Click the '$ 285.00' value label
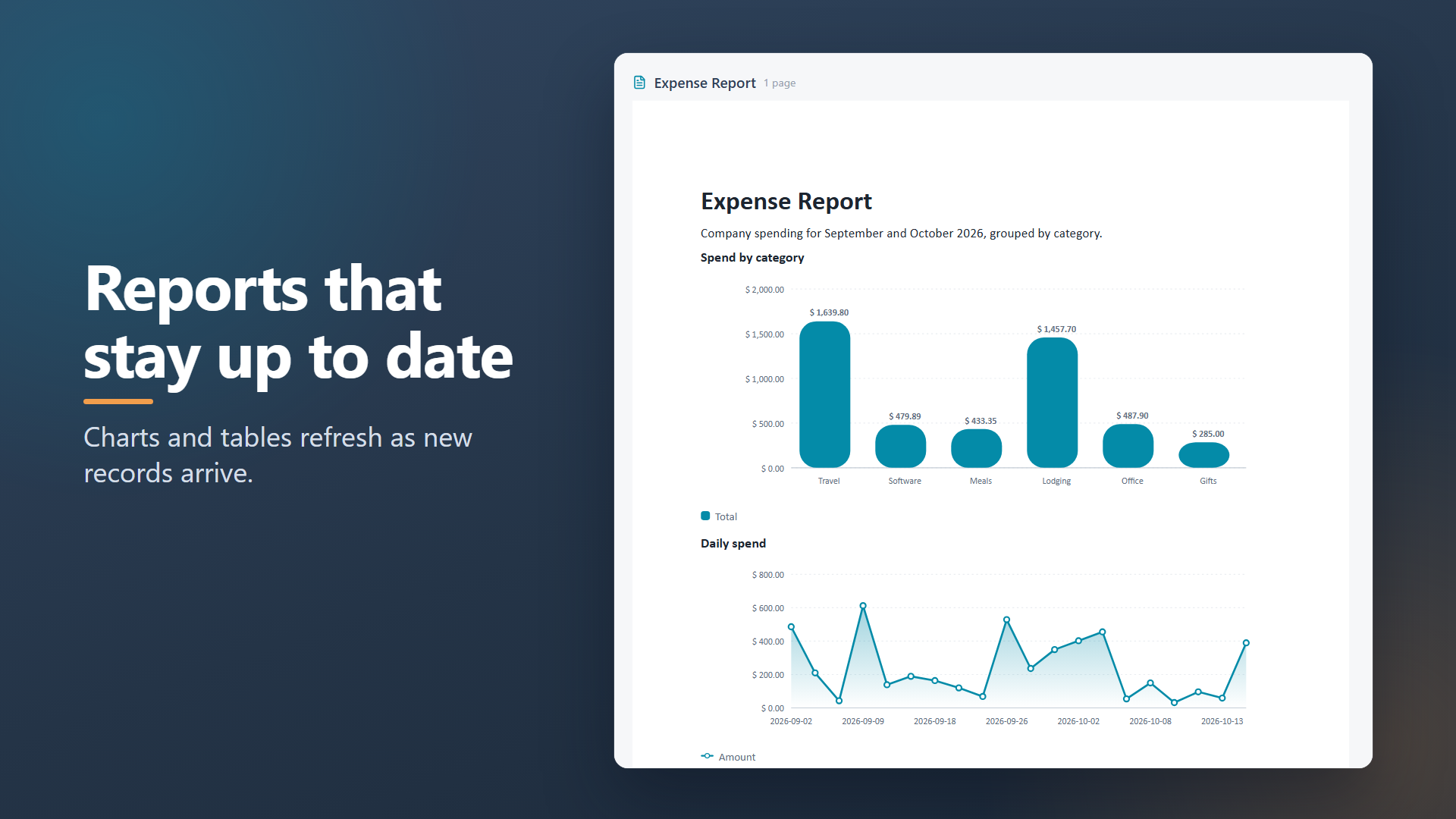 pos(1208,434)
